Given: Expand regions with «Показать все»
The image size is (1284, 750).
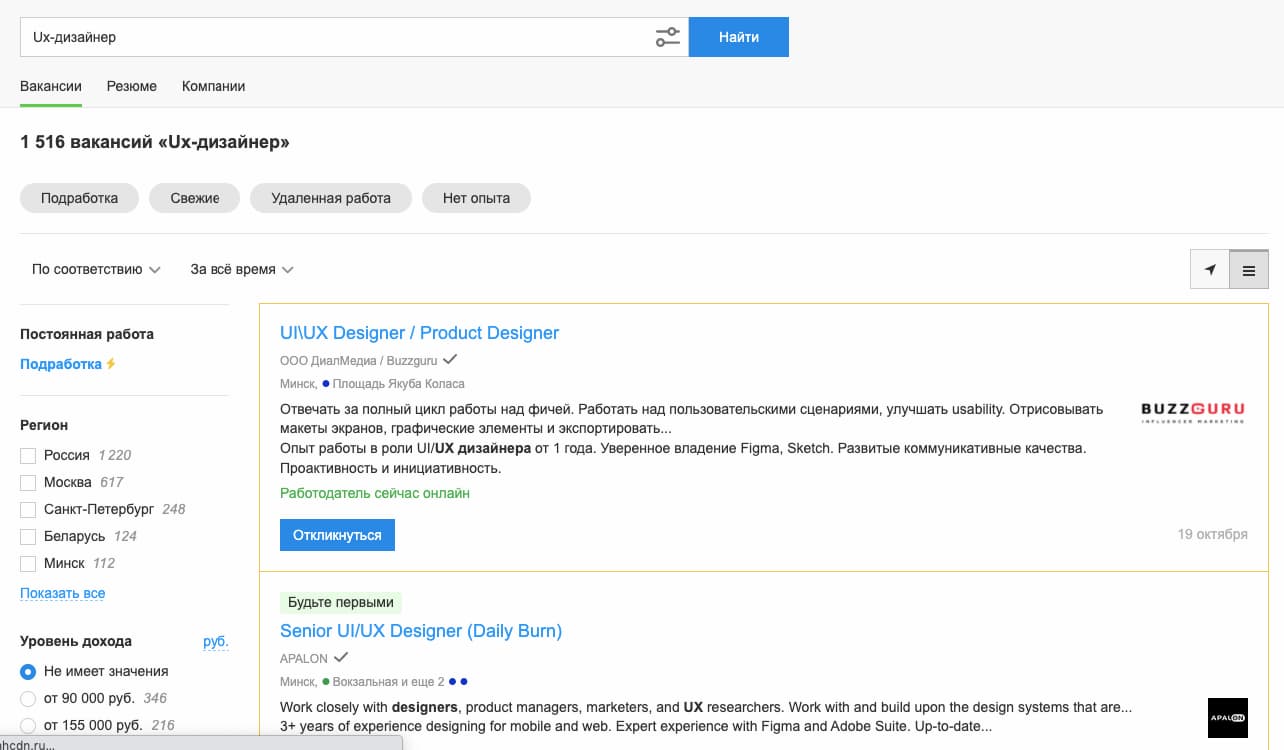Looking at the screenshot, I should tap(61, 593).
